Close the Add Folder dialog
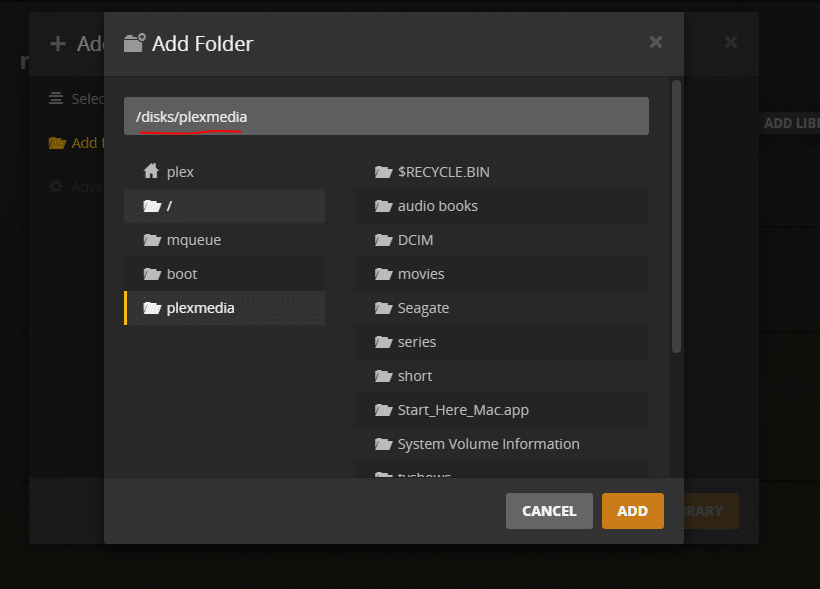This screenshot has height=589, width=820. [656, 42]
